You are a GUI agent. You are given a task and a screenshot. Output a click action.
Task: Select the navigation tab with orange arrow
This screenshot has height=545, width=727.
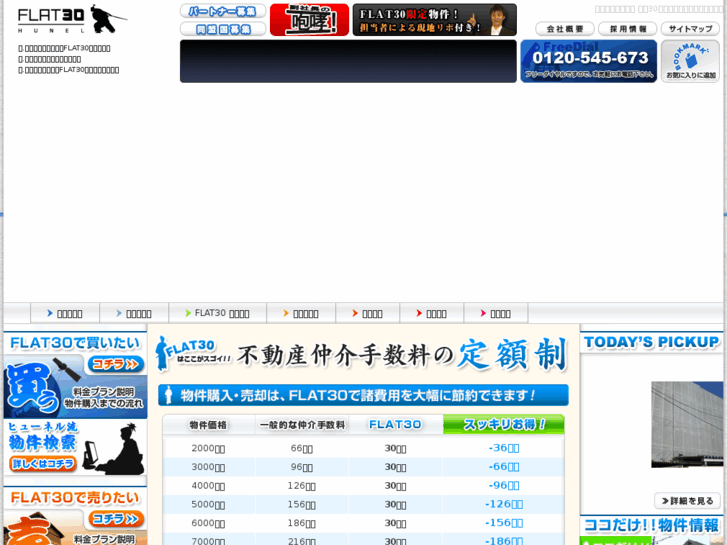coord(301,314)
